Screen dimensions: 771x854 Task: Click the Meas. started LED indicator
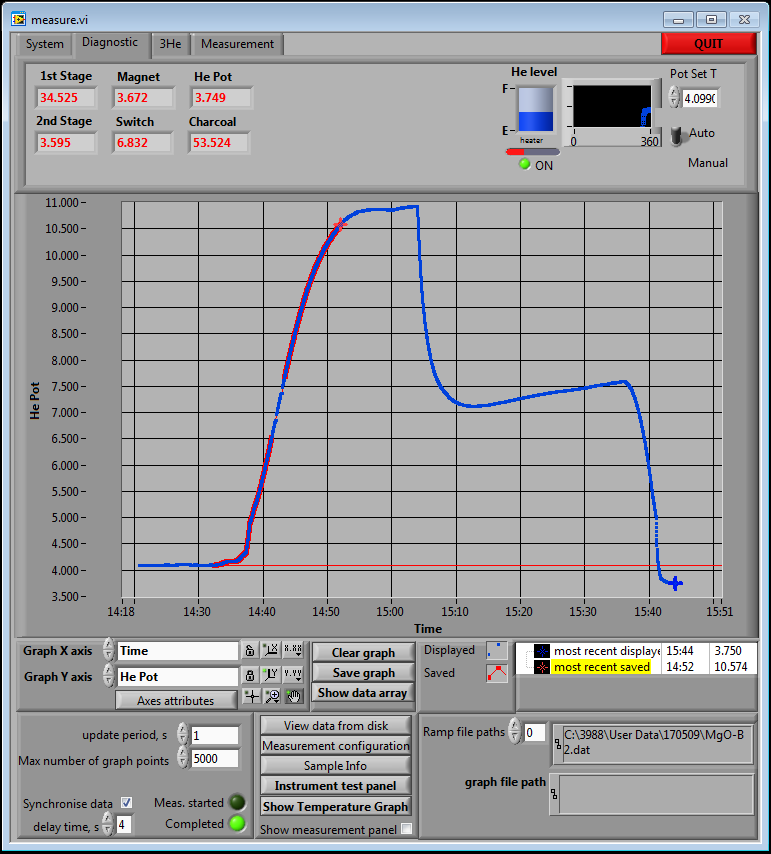click(x=237, y=802)
